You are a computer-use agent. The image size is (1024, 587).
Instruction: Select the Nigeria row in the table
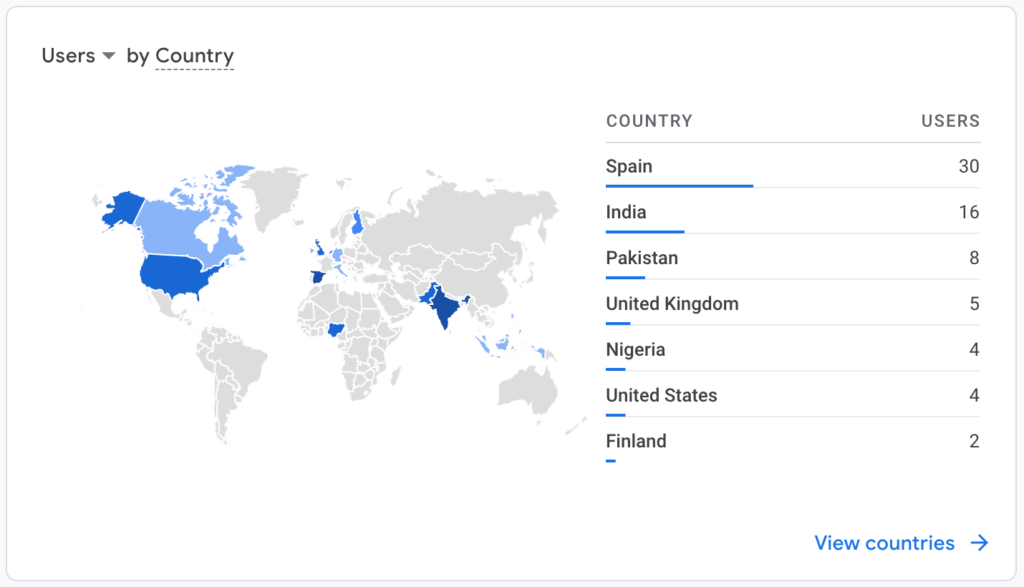pos(793,349)
